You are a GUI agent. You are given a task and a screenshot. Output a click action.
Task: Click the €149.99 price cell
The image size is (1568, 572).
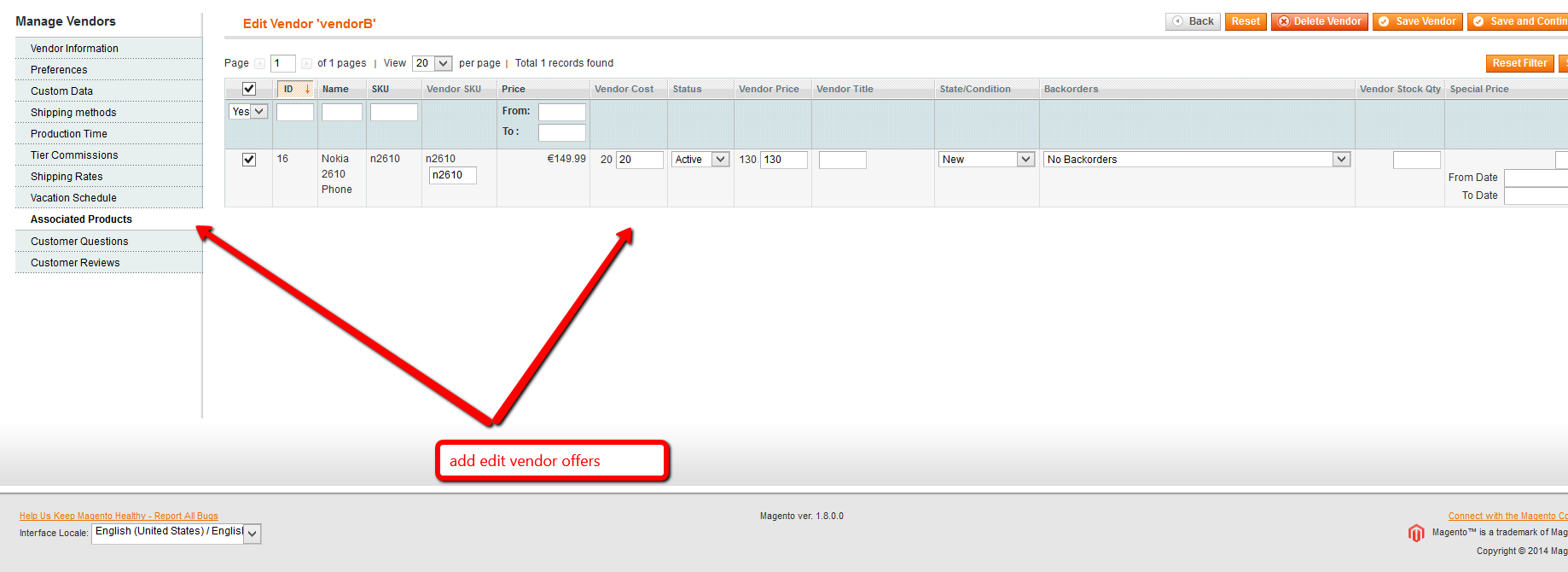566,159
